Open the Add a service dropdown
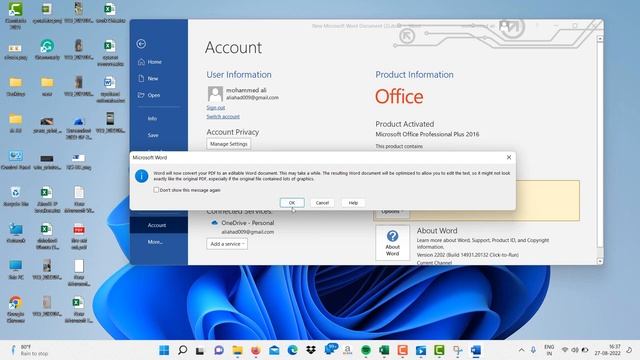Screen dimensions: 640x360 point(227,244)
